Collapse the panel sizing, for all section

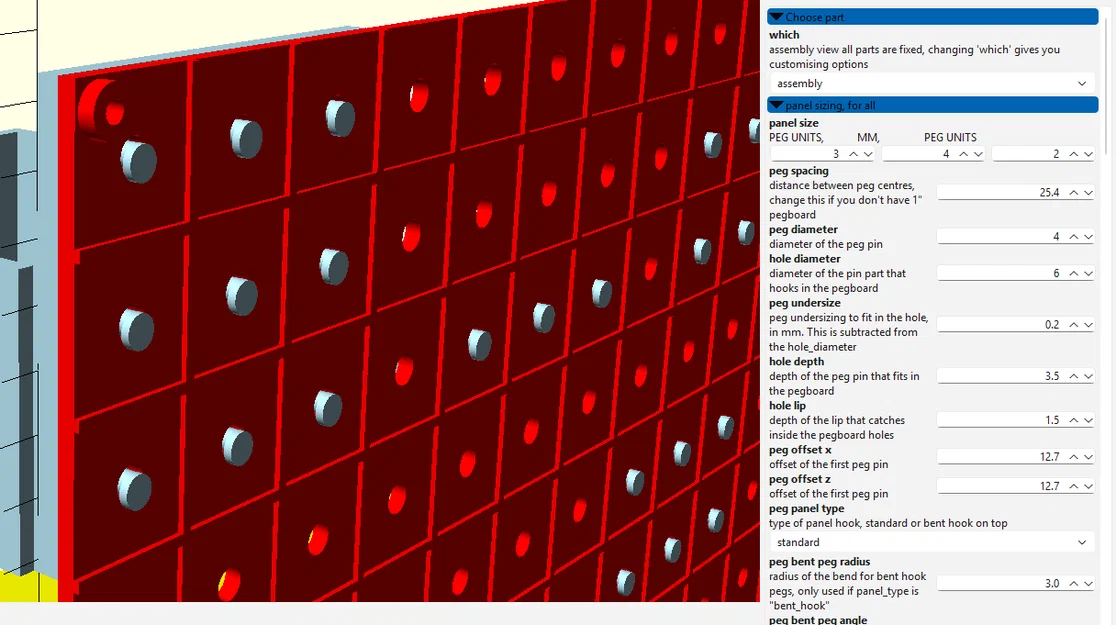[932, 105]
